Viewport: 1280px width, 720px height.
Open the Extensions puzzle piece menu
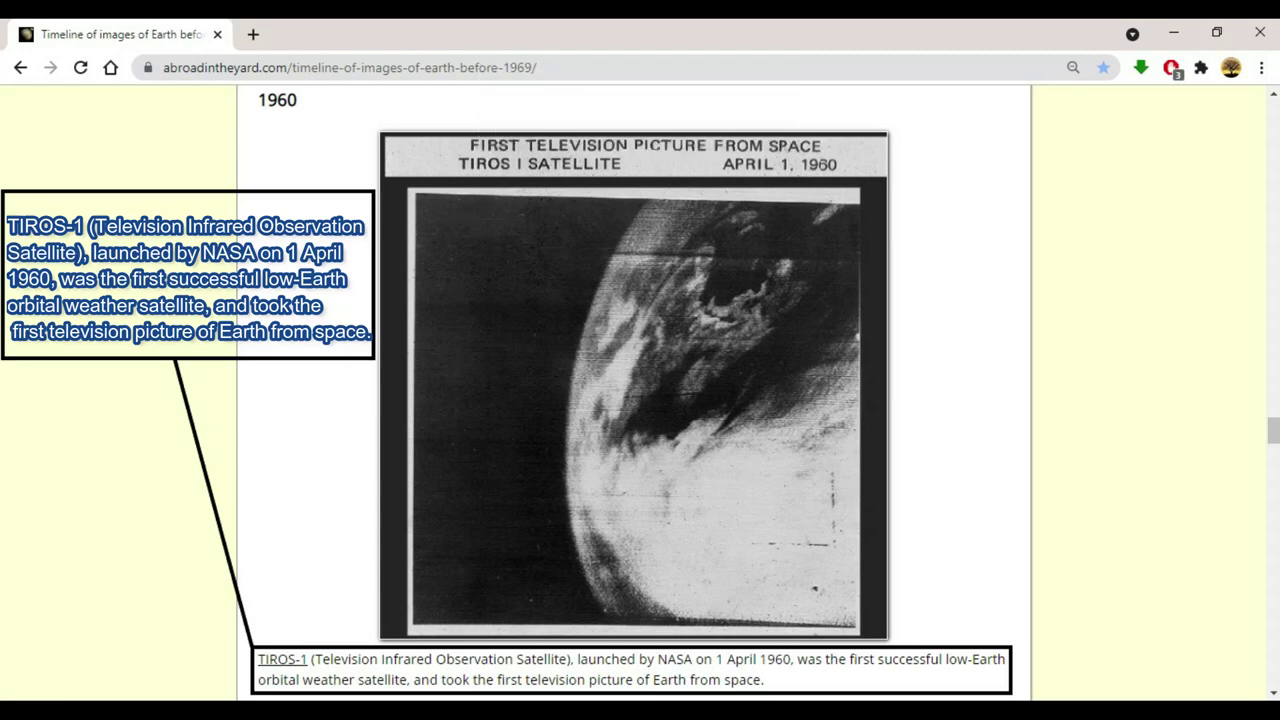1201,67
